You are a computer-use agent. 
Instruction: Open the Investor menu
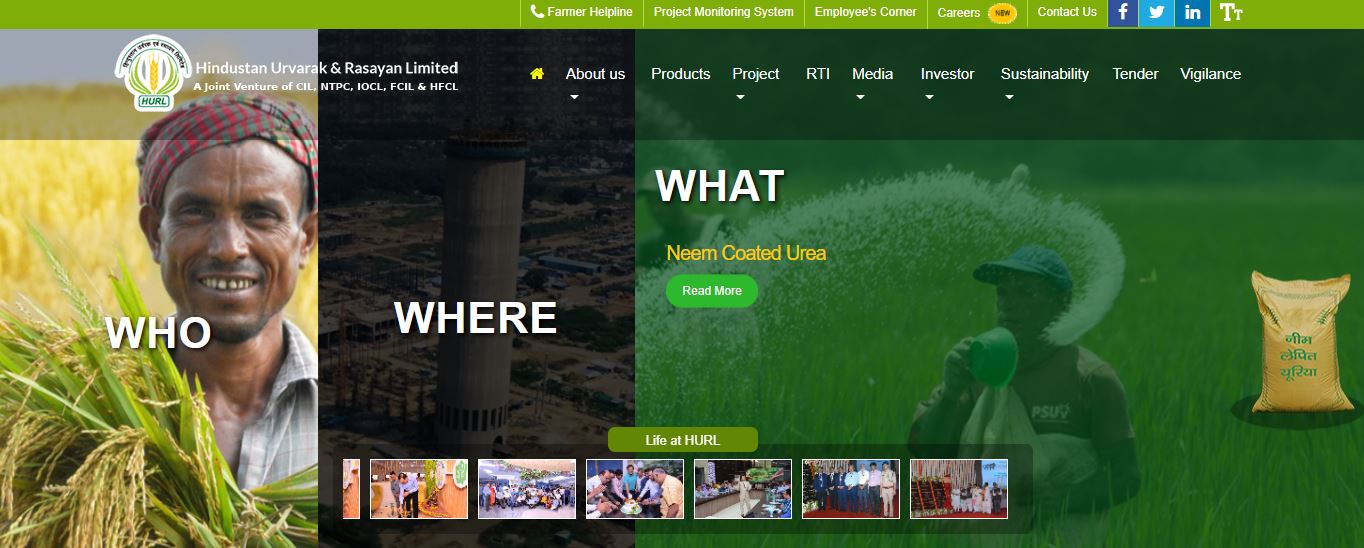point(947,74)
